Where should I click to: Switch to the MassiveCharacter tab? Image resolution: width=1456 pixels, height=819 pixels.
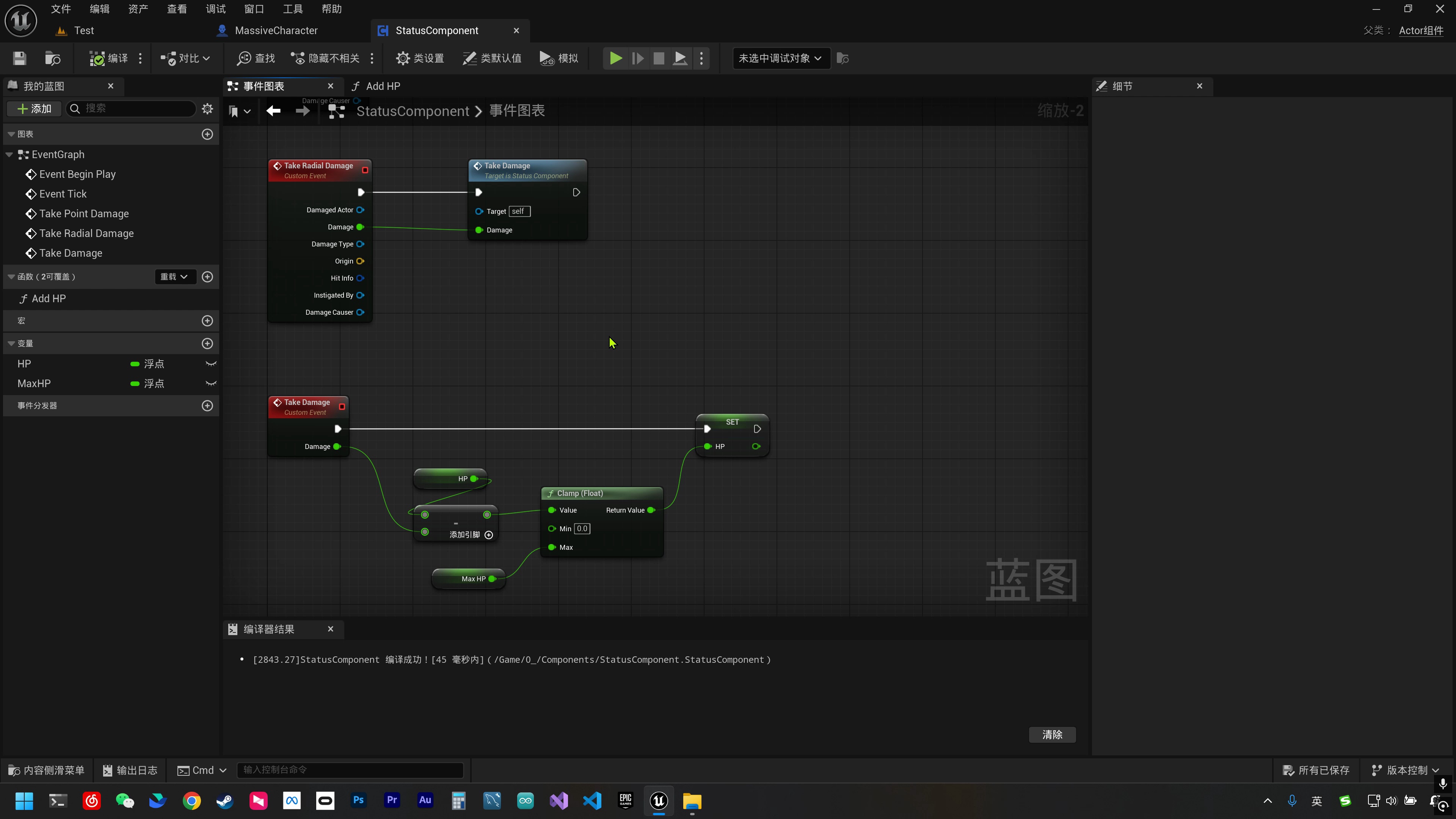[276, 30]
